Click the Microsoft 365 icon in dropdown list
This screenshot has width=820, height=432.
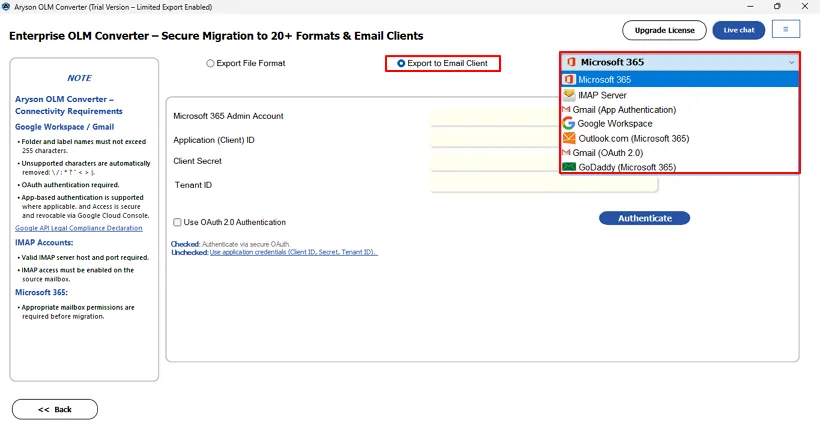tap(569, 80)
